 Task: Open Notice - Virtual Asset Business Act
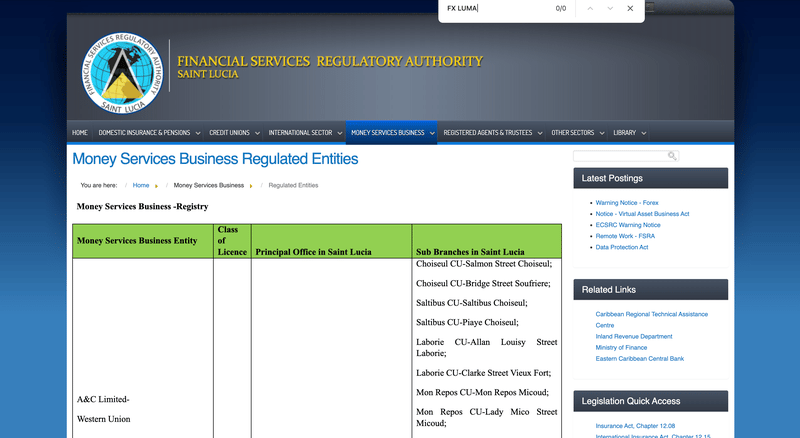click(642, 214)
